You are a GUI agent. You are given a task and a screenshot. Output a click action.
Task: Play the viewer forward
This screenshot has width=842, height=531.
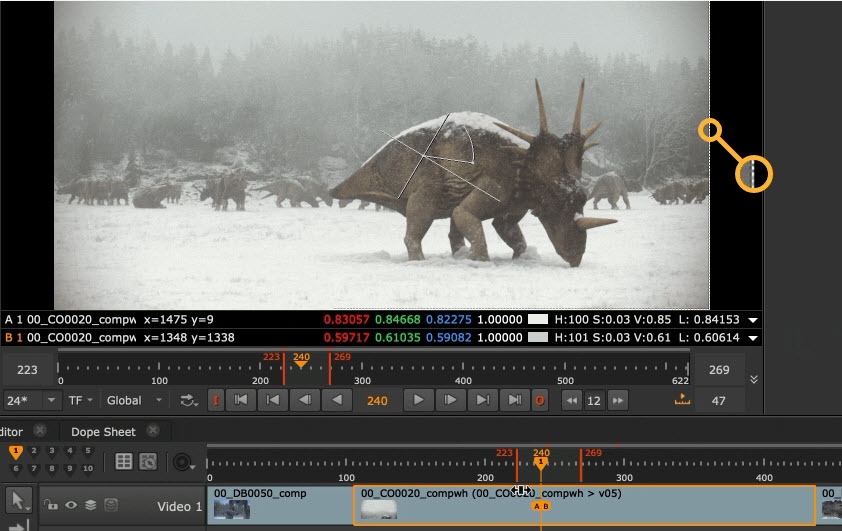(418, 401)
